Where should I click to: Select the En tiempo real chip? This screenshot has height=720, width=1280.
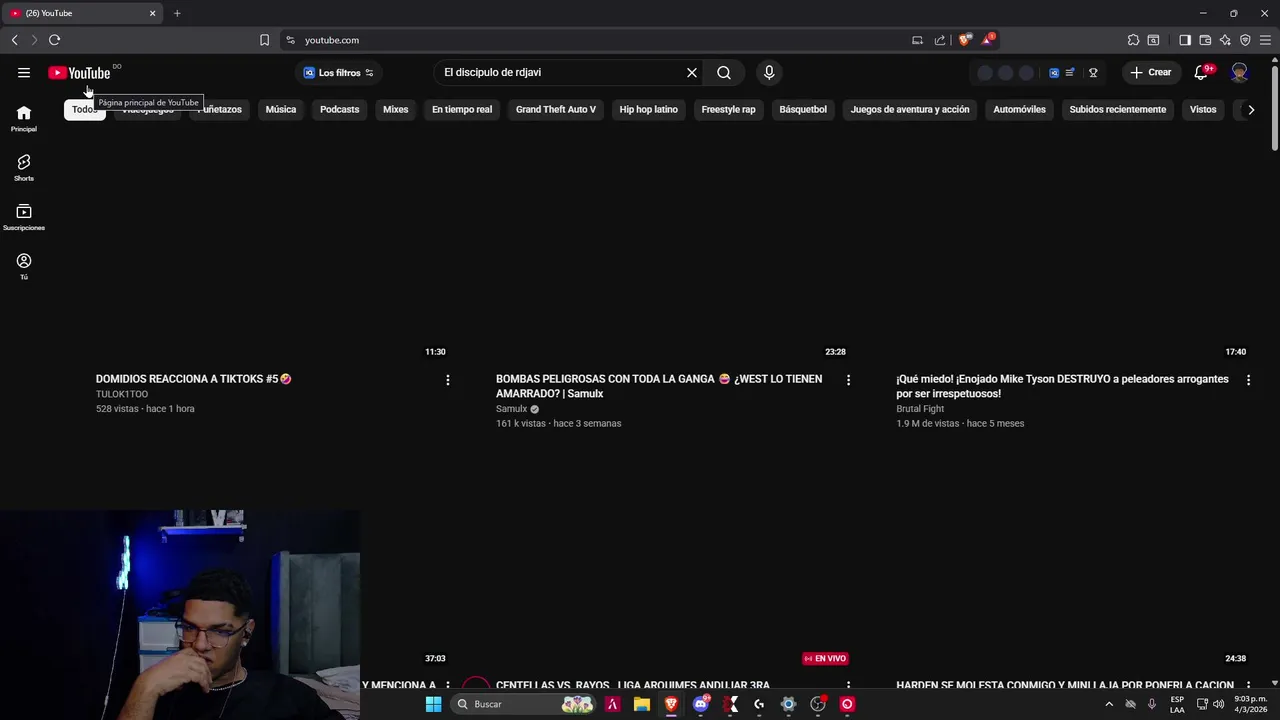pyautogui.click(x=462, y=109)
